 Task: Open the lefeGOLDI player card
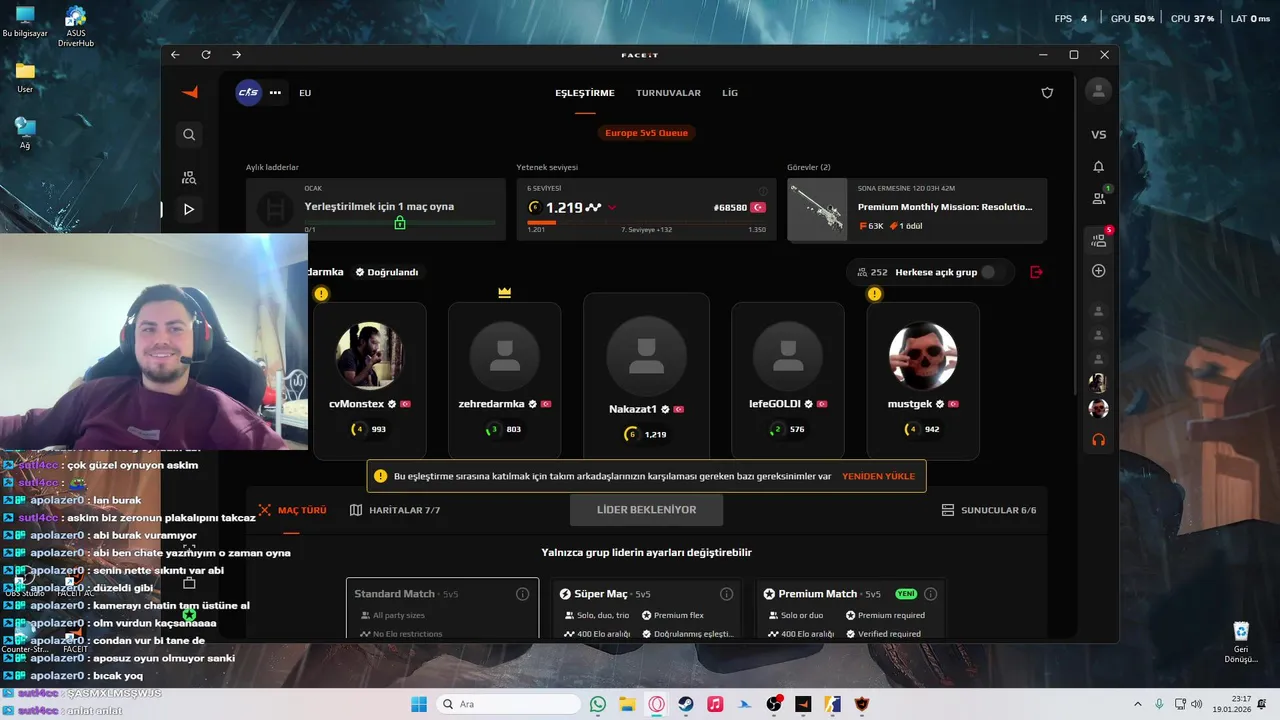tap(788, 381)
